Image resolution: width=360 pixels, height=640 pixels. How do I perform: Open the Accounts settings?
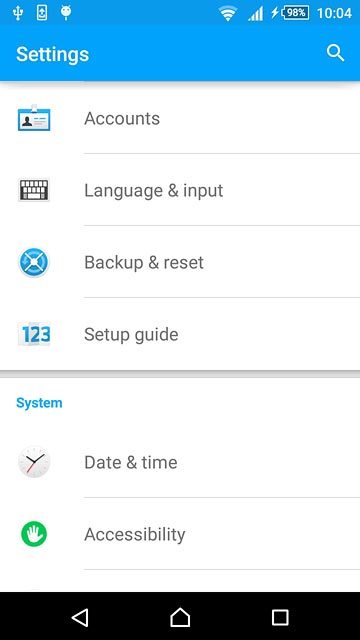(x=180, y=118)
